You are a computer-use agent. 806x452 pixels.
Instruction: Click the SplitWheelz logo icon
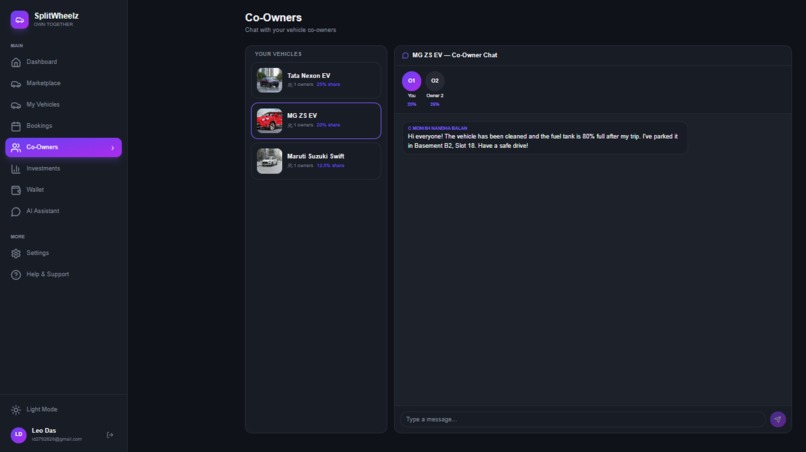pyautogui.click(x=20, y=20)
